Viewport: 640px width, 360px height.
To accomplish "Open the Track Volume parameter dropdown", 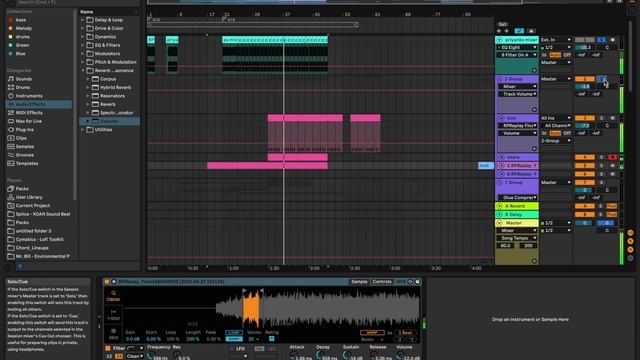I will tap(518, 94).
